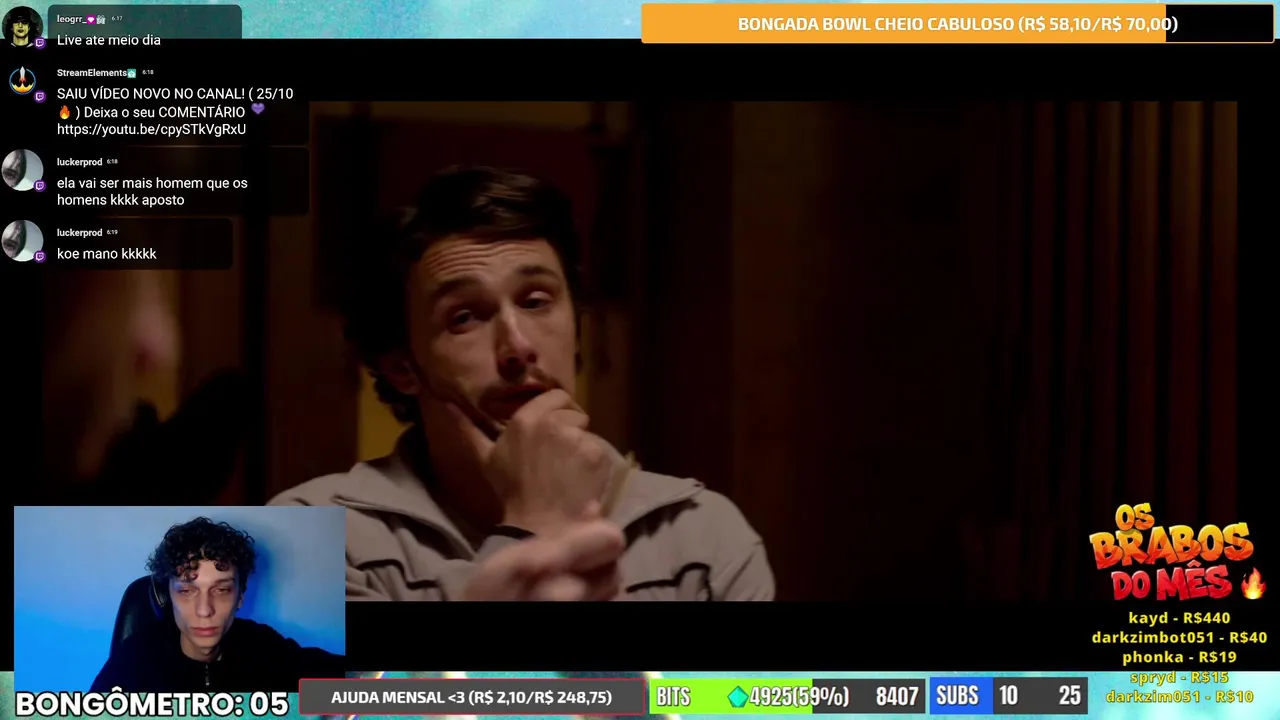Image resolution: width=1280 pixels, height=720 pixels.
Task: Click 'spryd - R$15' in the donors list
Action: 1179,677
